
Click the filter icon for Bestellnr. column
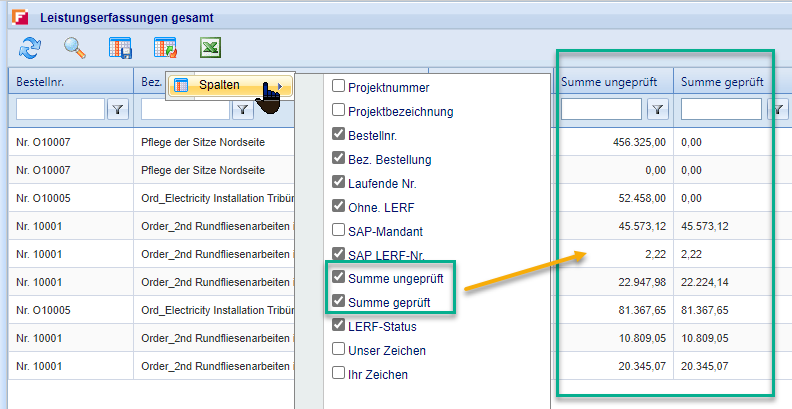(x=119, y=109)
